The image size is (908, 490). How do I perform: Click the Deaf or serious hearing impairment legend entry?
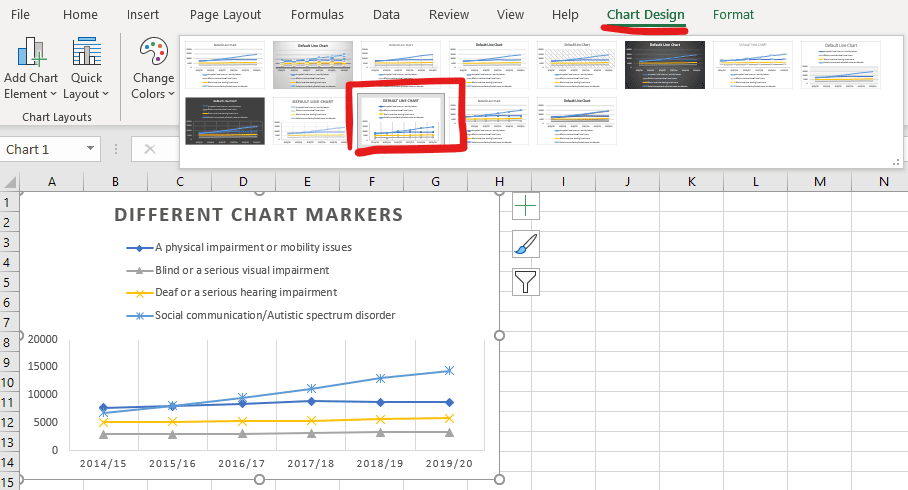(245, 292)
